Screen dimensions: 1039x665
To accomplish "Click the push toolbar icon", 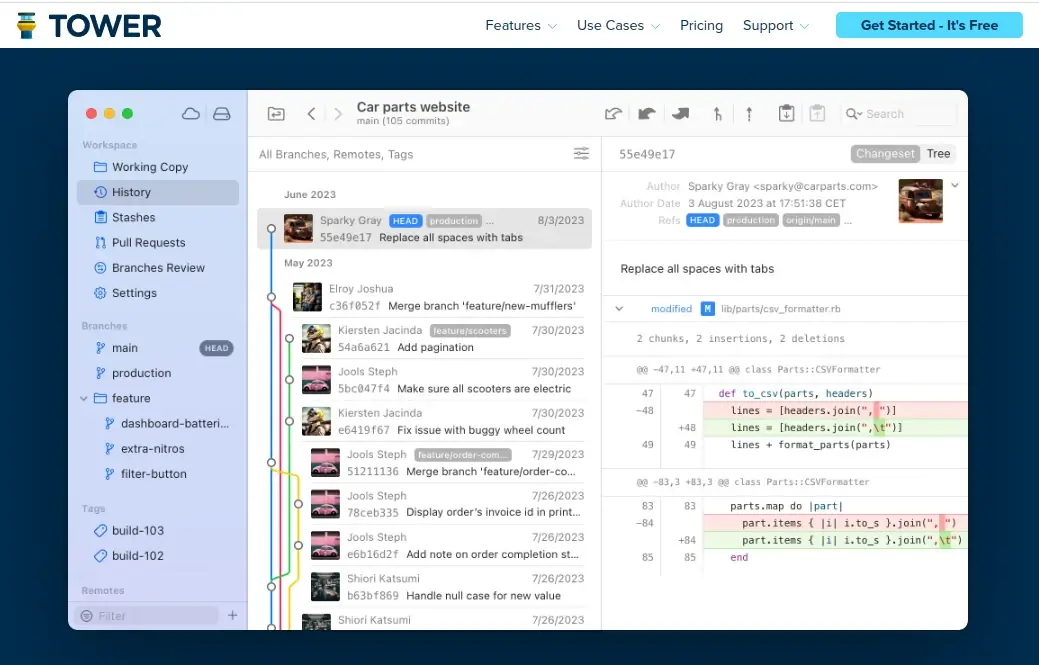I will (x=749, y=114).
